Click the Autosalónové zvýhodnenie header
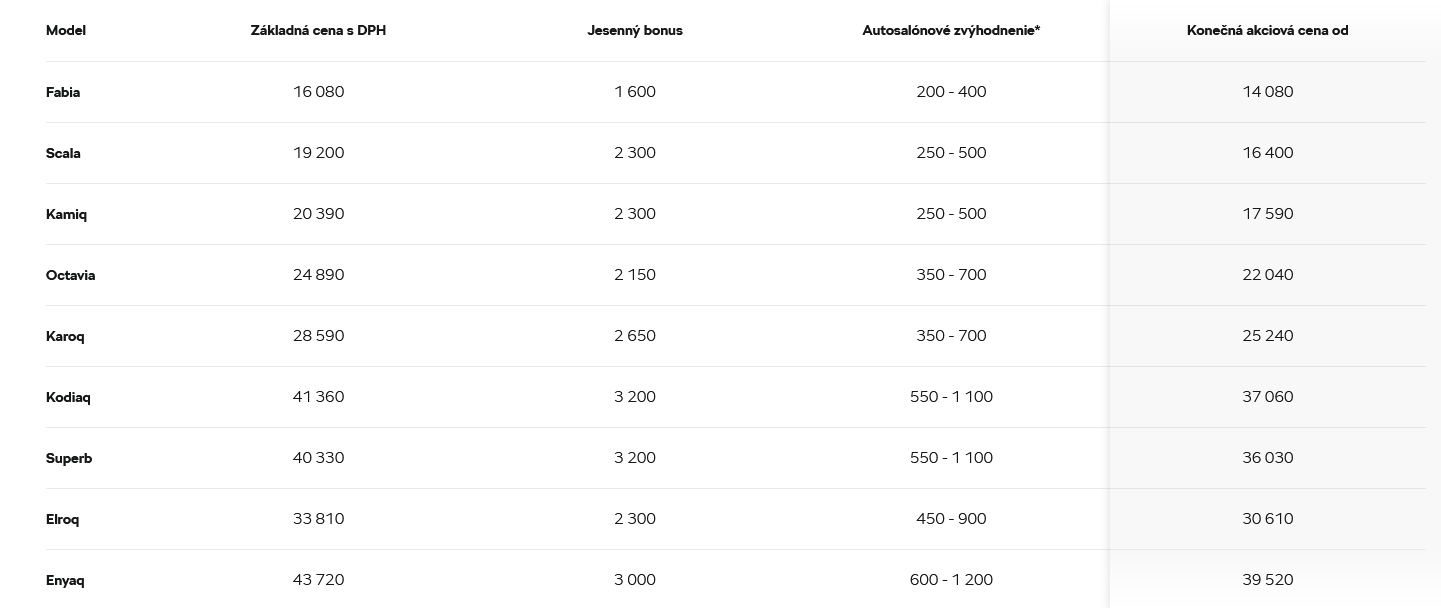Viewport: 1441px width, 608px height. point(951,30)
